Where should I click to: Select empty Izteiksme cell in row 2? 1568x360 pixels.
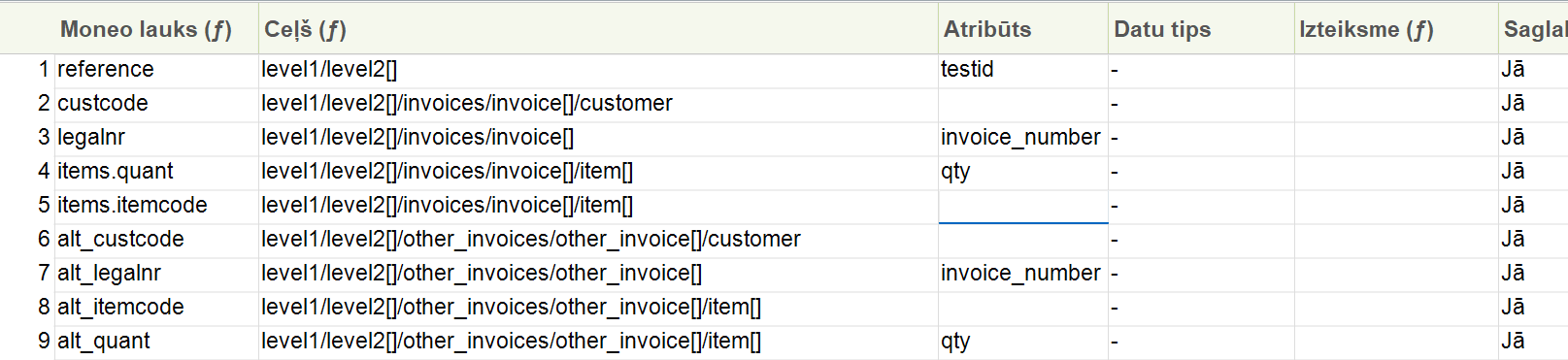click(x=1396, y=104)
